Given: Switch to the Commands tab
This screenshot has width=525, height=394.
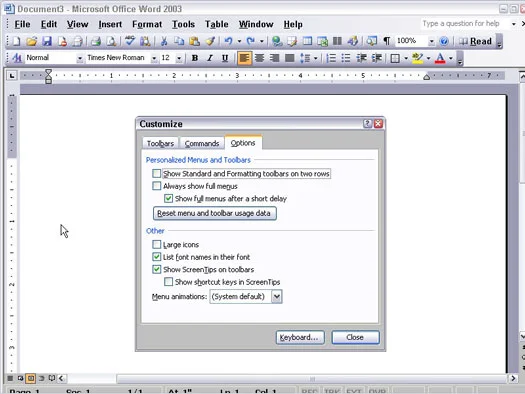Looking at the screenshot, I should click(202, 143).
